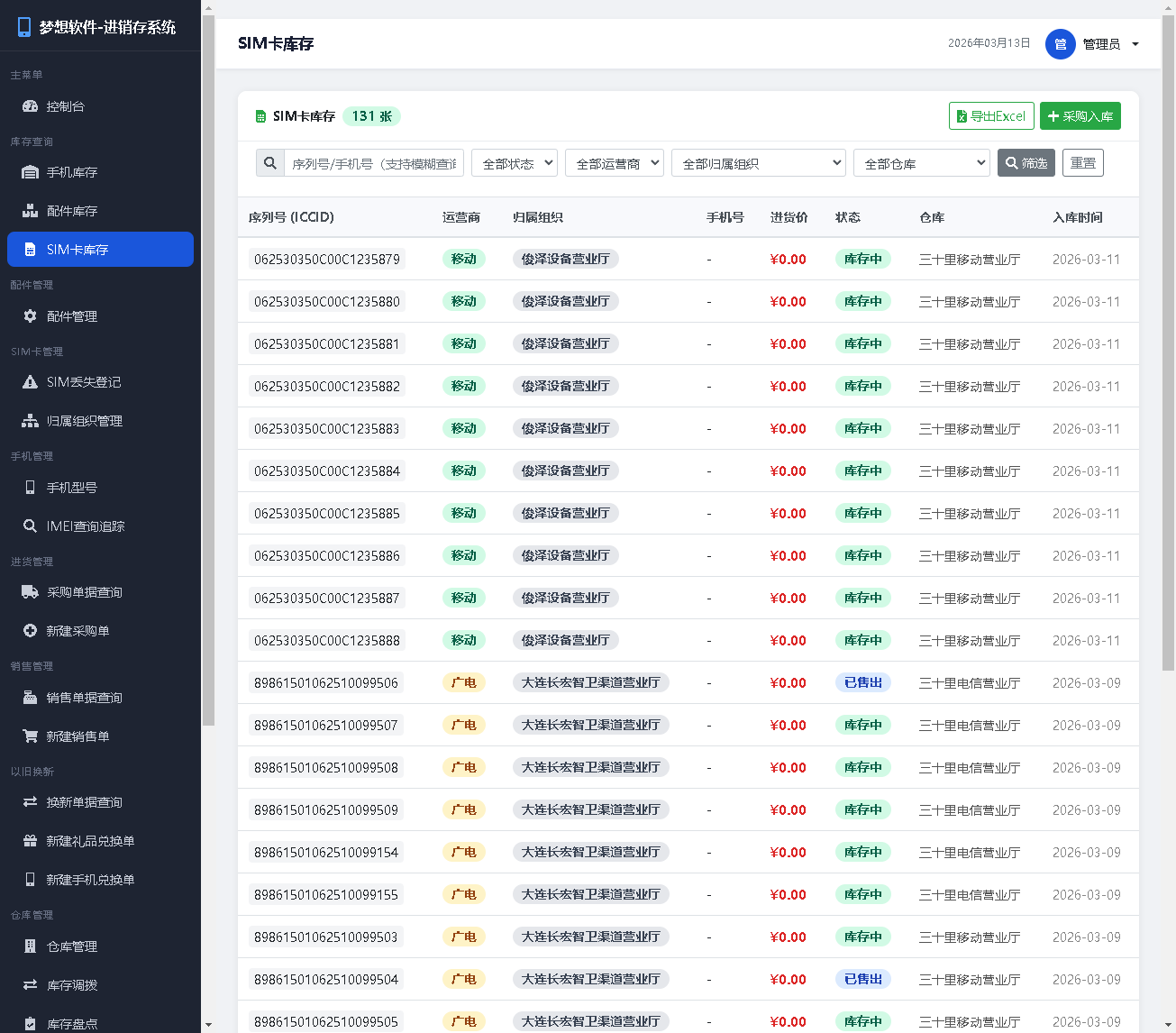Viewport: 1176px width, 1033px height.
Task: Click the SIM丢失登记 warning triangle icon
Action: click(x=30, y=382)
